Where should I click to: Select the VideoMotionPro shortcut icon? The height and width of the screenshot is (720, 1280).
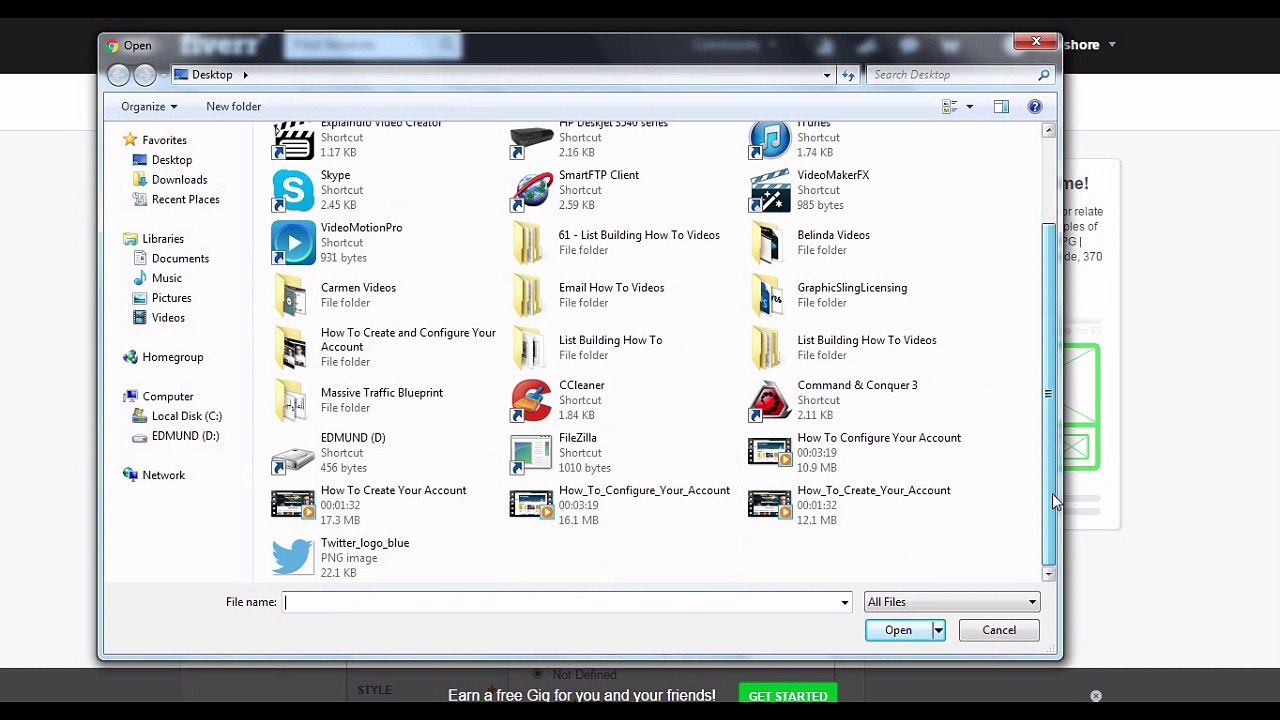coord(293,243)
